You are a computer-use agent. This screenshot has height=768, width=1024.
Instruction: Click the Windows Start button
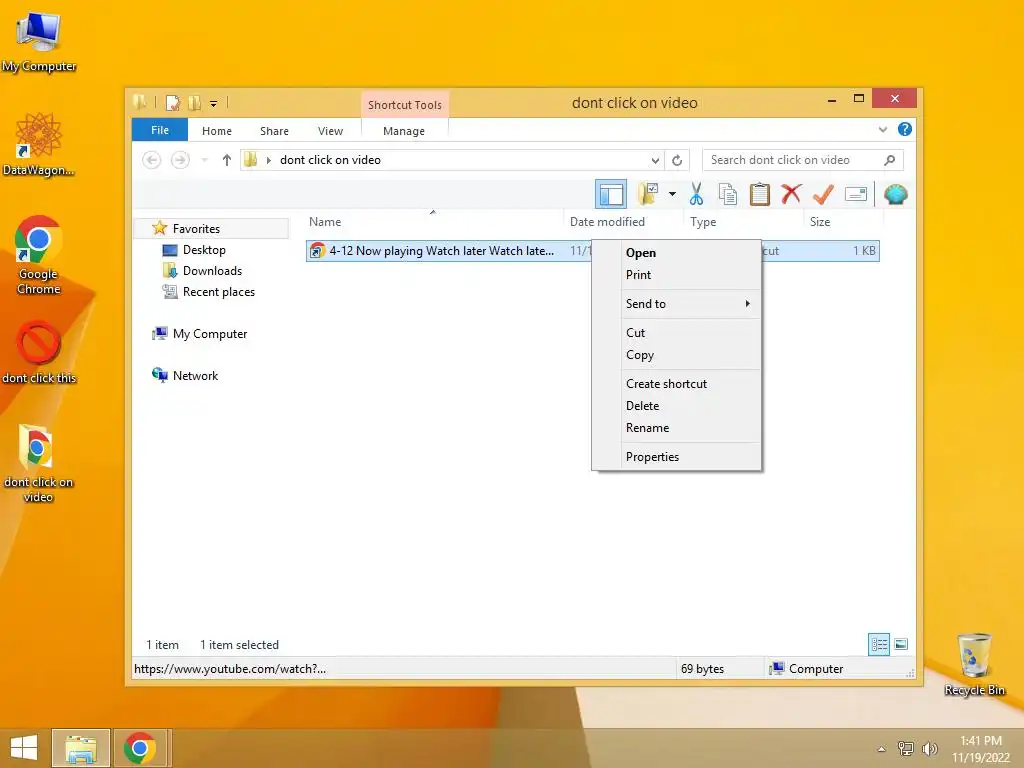pos(24,748)
